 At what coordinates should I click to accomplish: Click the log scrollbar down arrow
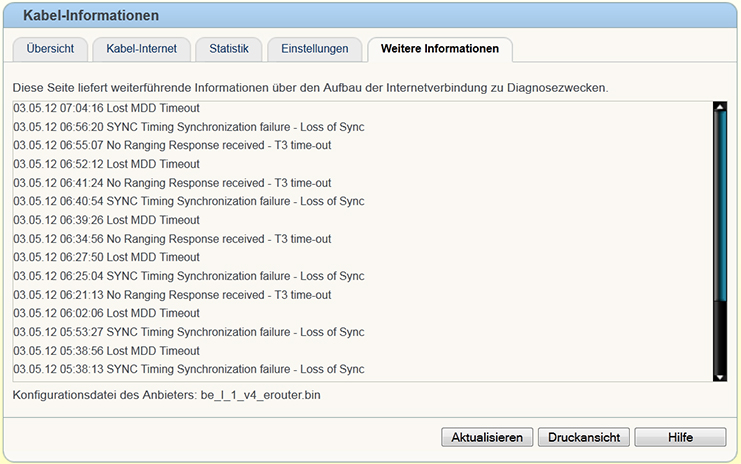(719, 375)
